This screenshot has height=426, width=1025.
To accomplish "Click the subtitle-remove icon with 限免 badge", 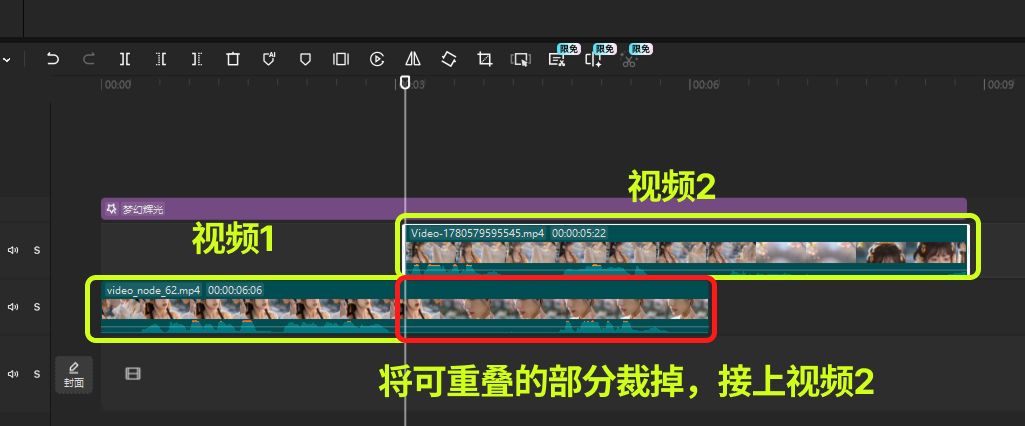I will point(557,60).
